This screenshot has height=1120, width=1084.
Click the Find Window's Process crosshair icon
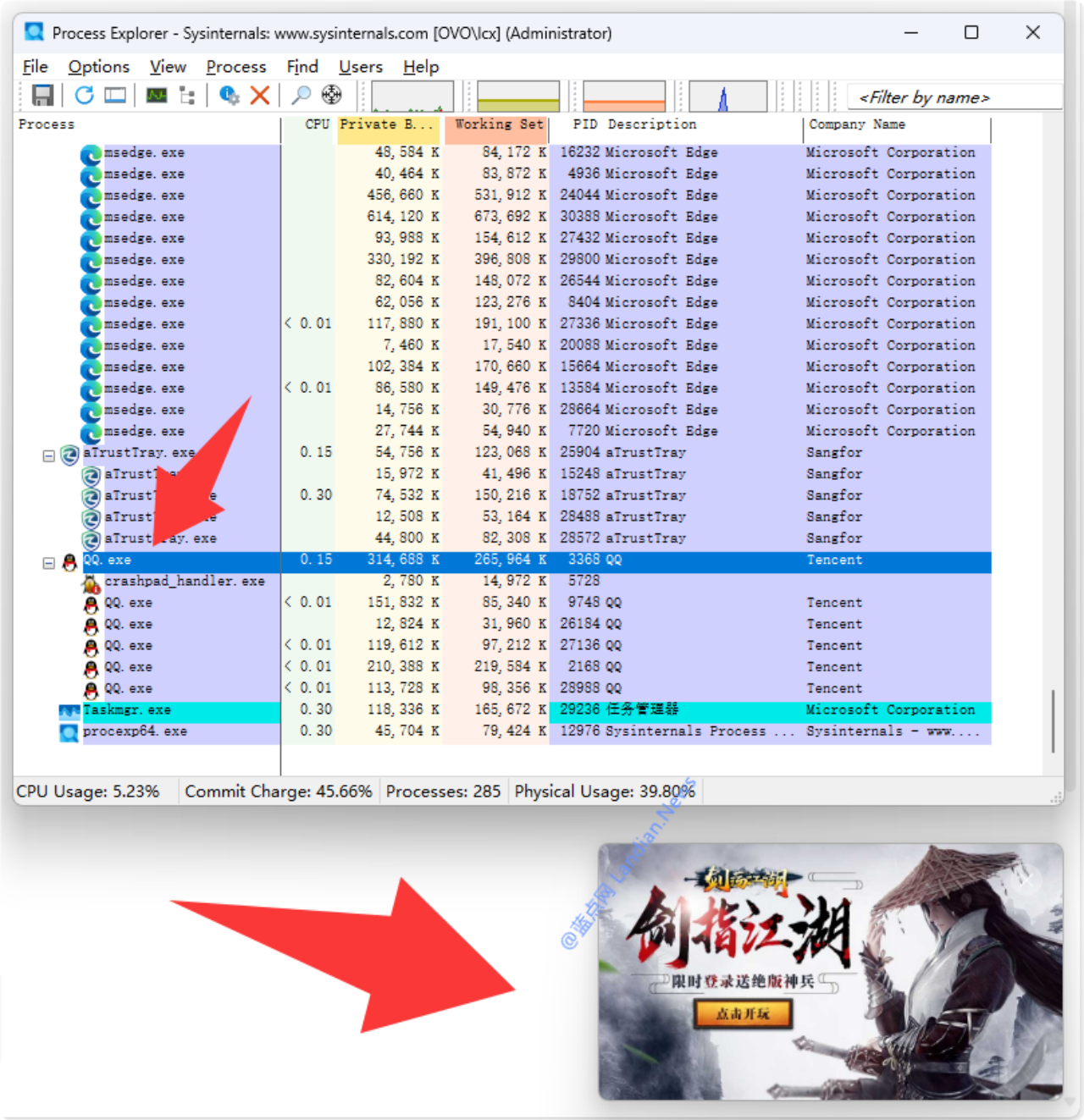[332, 96]
